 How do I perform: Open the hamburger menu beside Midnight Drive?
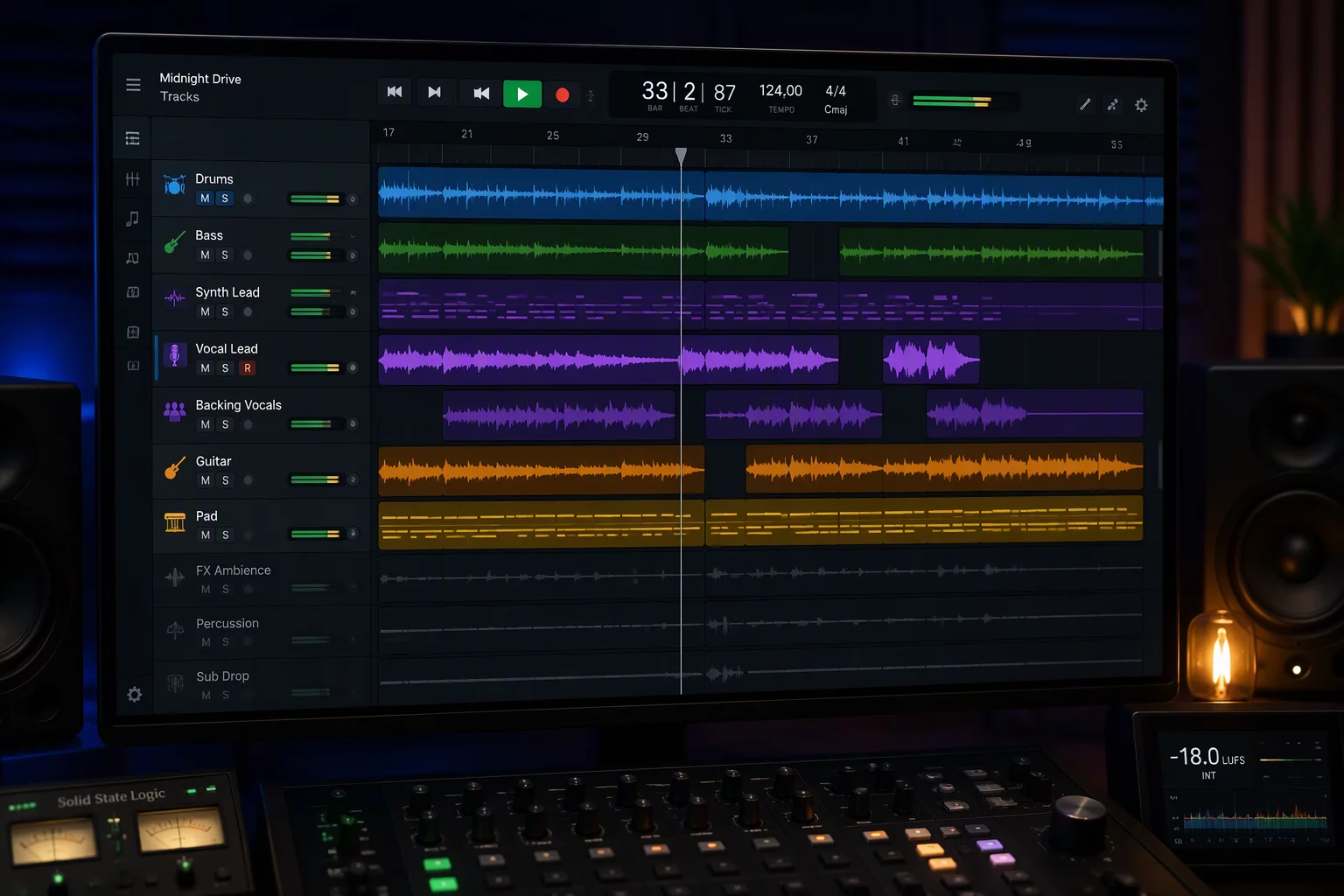pyautogui.click(x=133, y=85)
